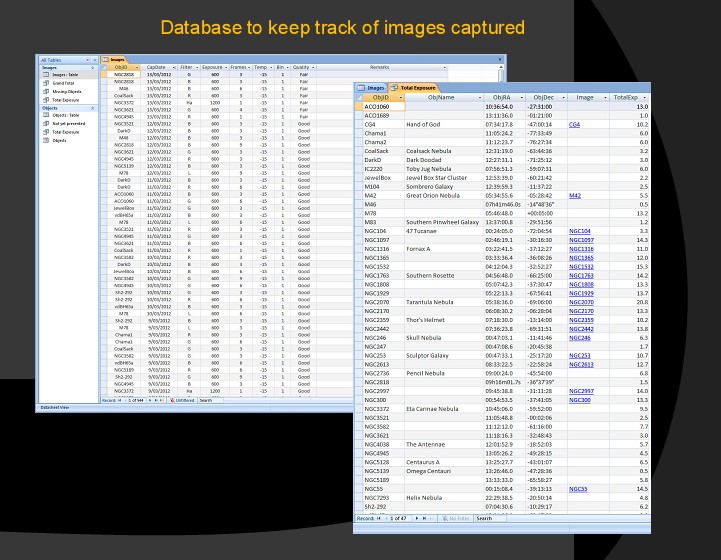Viewport: 721px width, 560px height.
Task: Switch to the Total Exposure tab in front window
Action: click(x=412, y=88)
